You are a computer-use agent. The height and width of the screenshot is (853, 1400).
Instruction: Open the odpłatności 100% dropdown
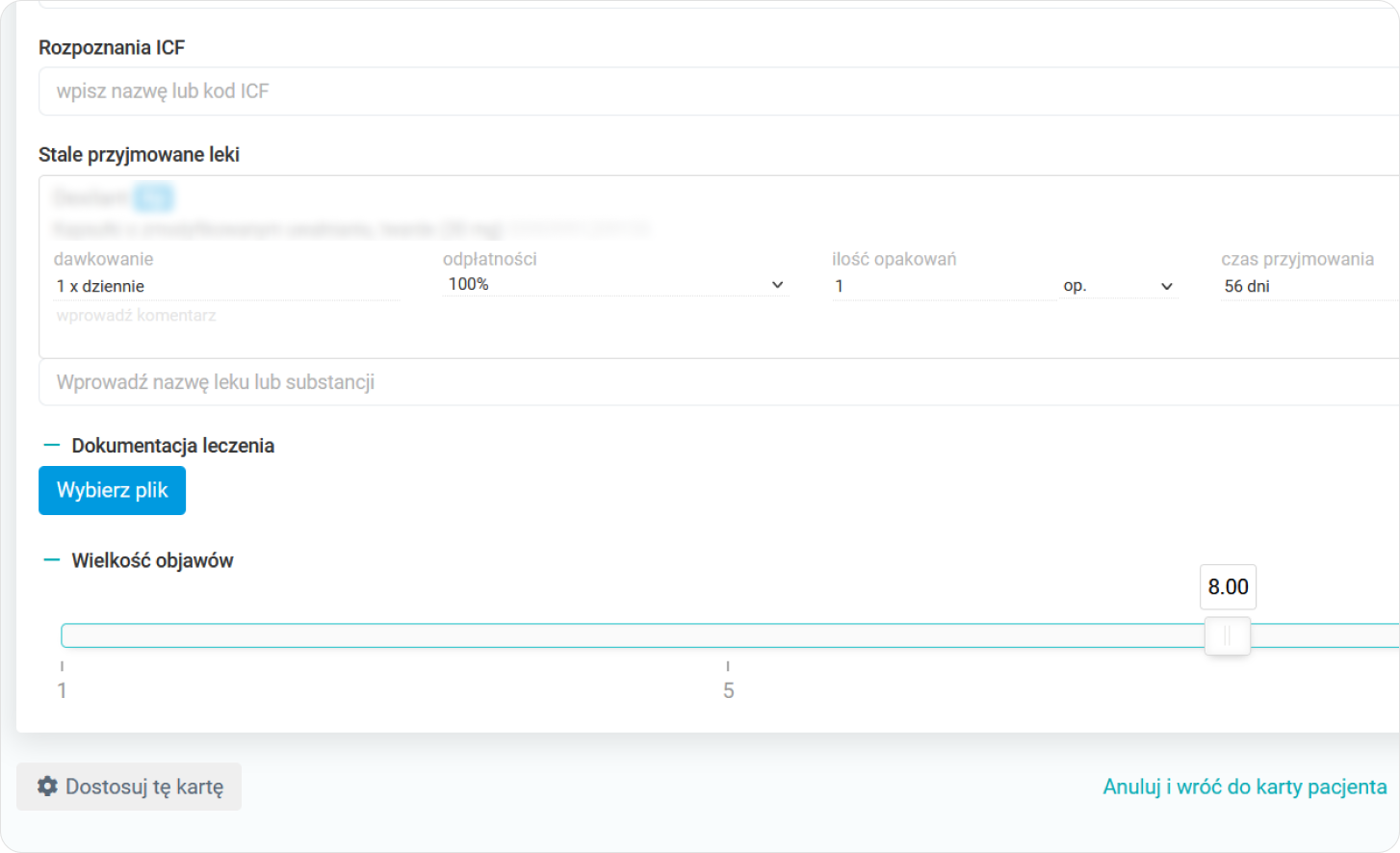(615, 285)
